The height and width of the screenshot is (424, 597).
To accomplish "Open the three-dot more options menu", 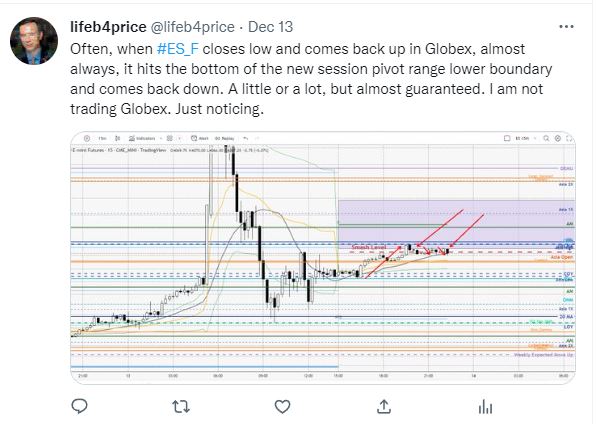I will pyautogui.click(x=566, y=27).
